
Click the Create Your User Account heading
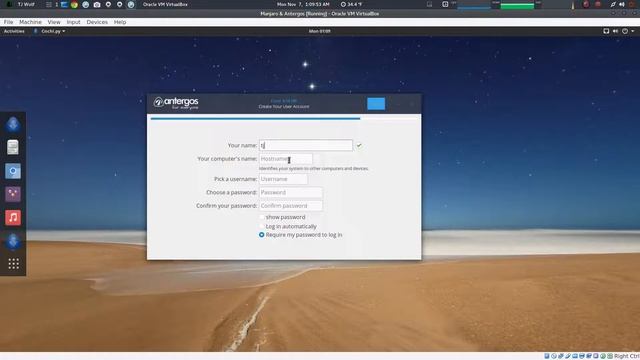point(284,107)
